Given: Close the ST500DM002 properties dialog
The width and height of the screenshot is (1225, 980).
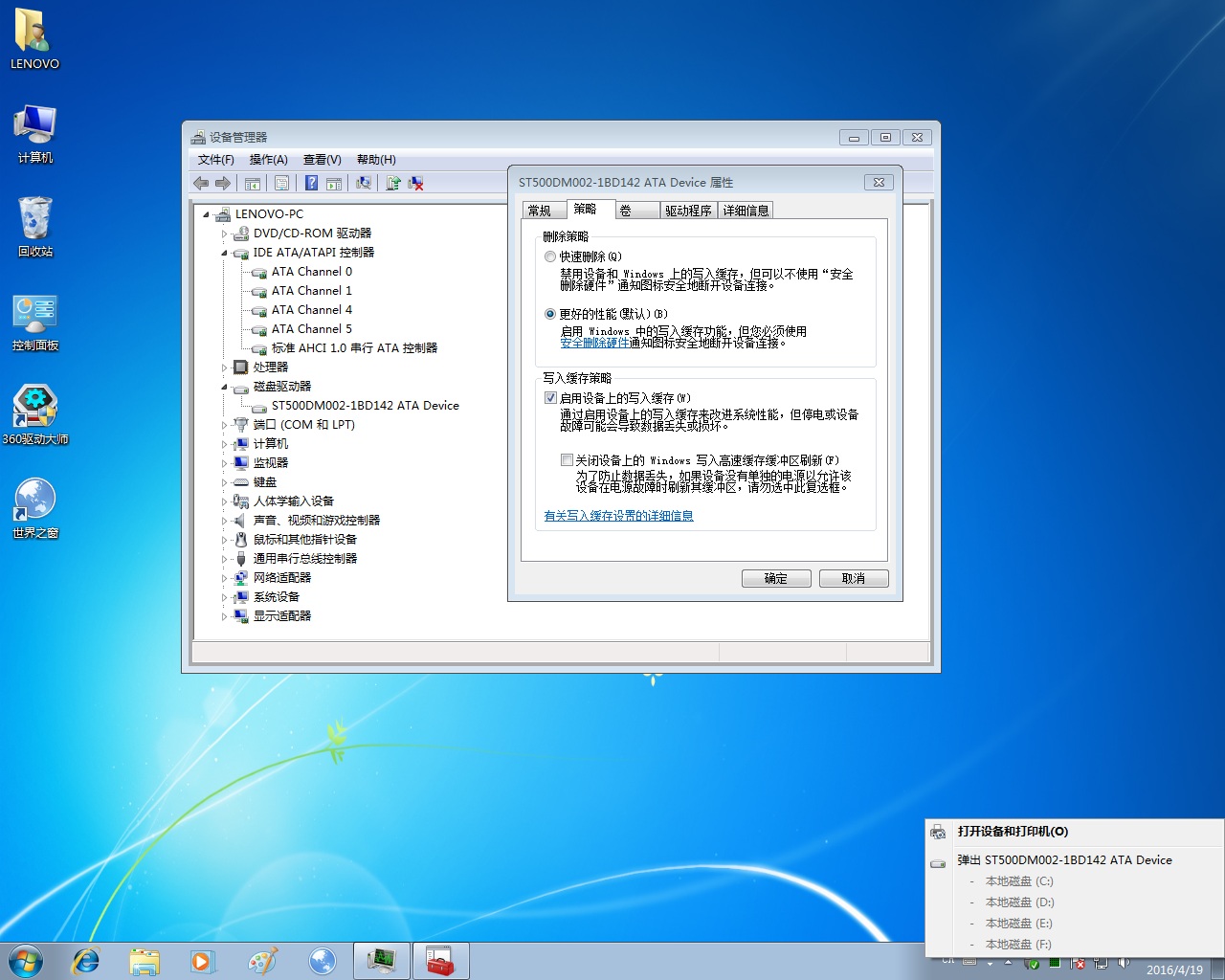Looking at the screenshot, I should [879, 182].
